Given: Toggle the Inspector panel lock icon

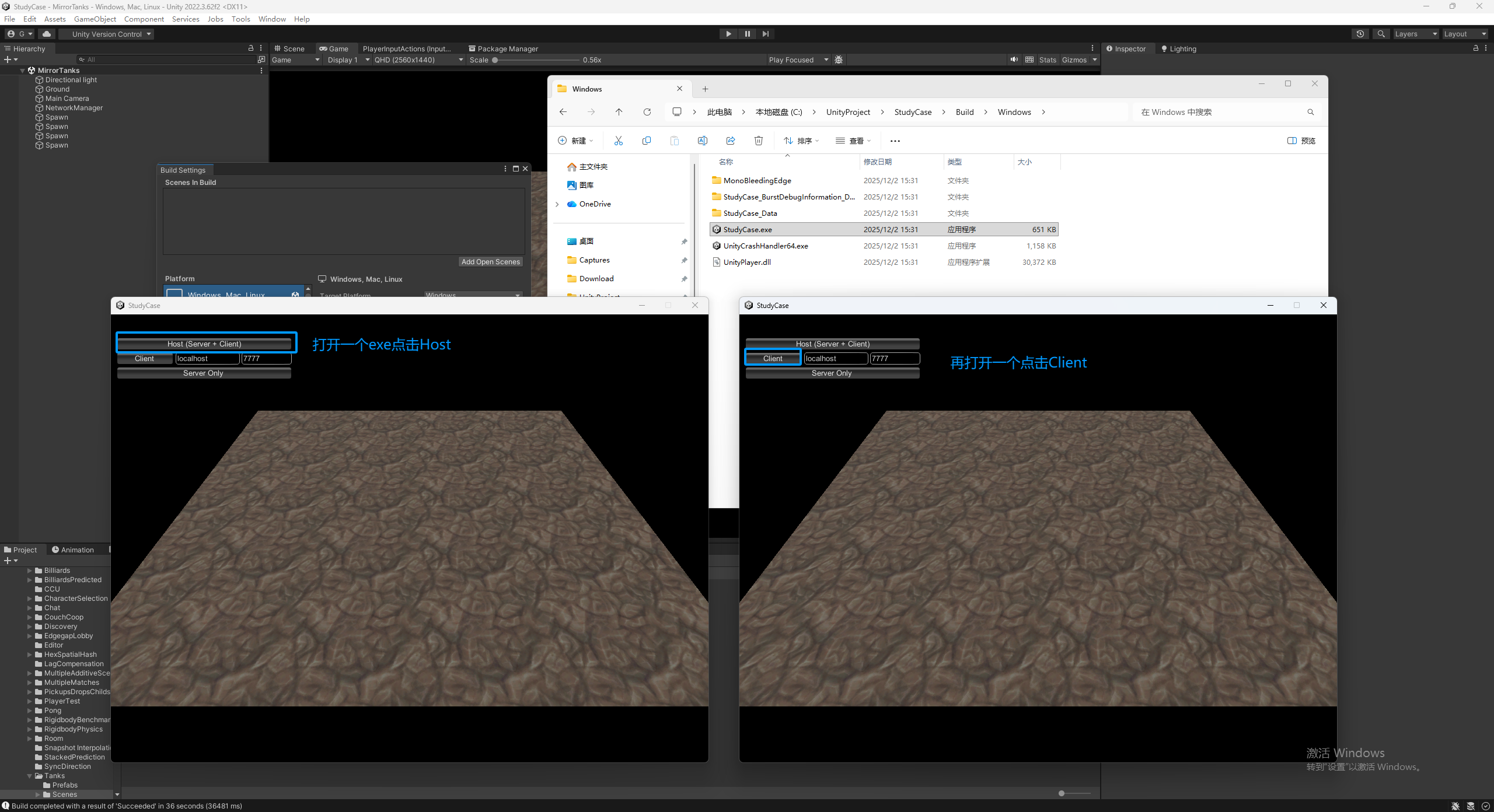Looking at the screenshot, I should (1476, 48).
